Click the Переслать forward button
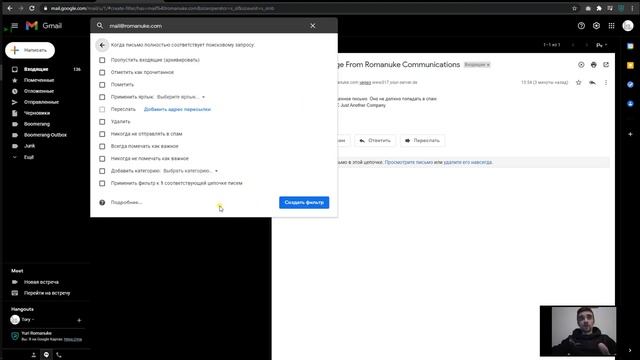 coord(422,140)
